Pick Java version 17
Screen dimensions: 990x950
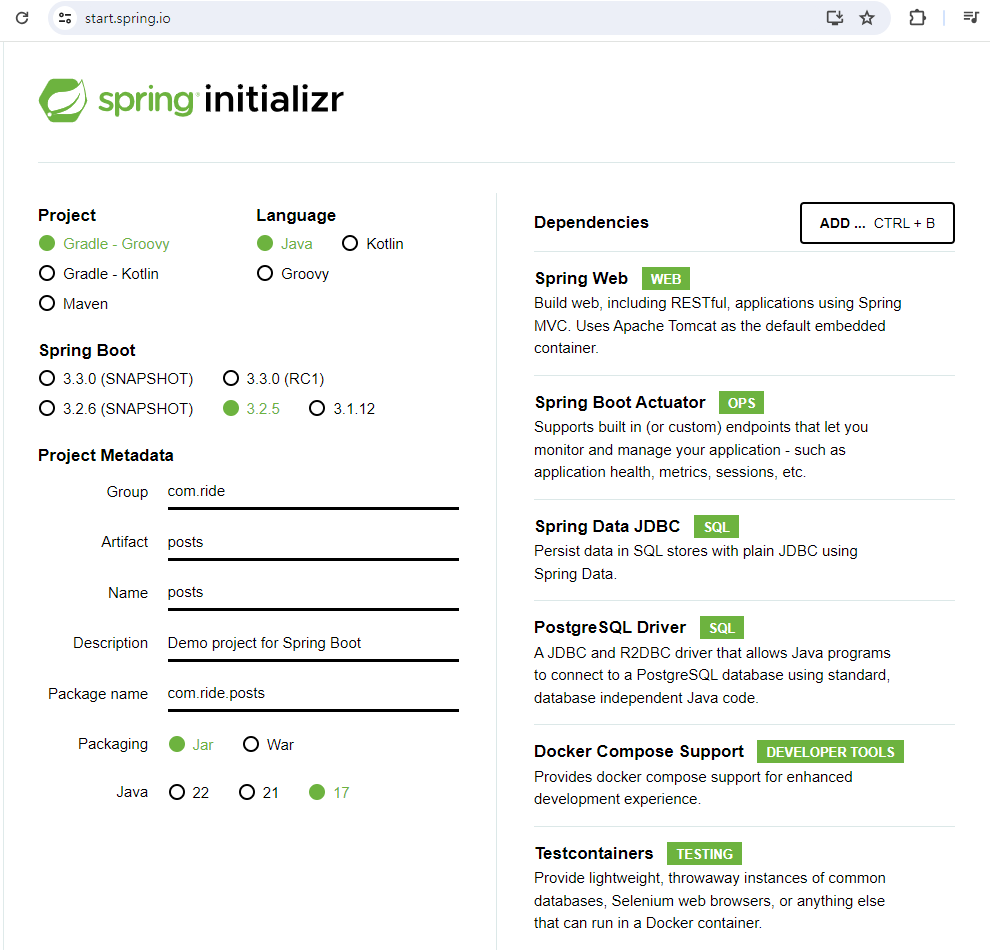[329, 793]
